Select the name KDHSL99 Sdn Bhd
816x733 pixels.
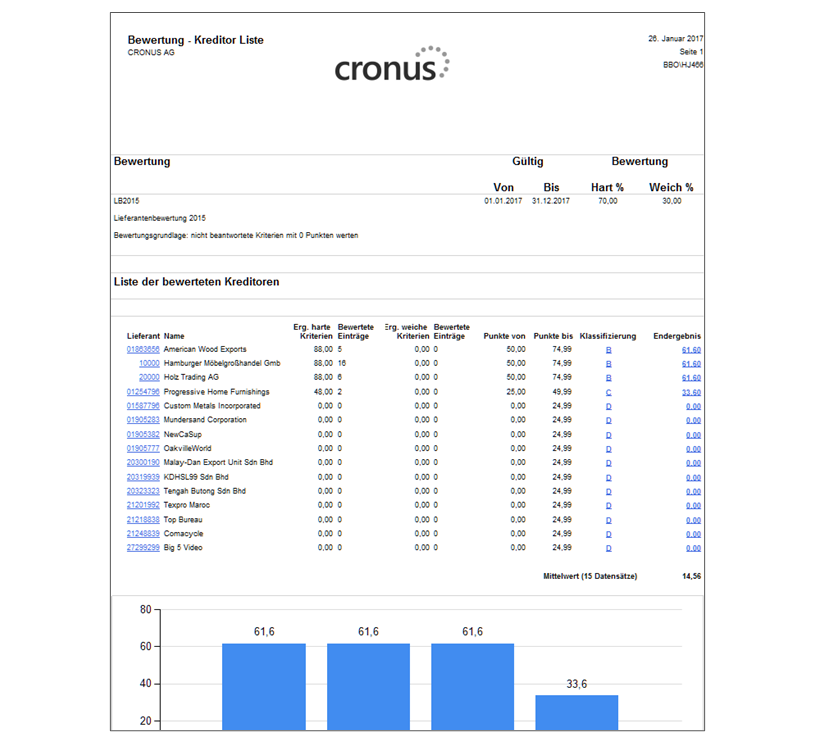click(x=196, y=477)
